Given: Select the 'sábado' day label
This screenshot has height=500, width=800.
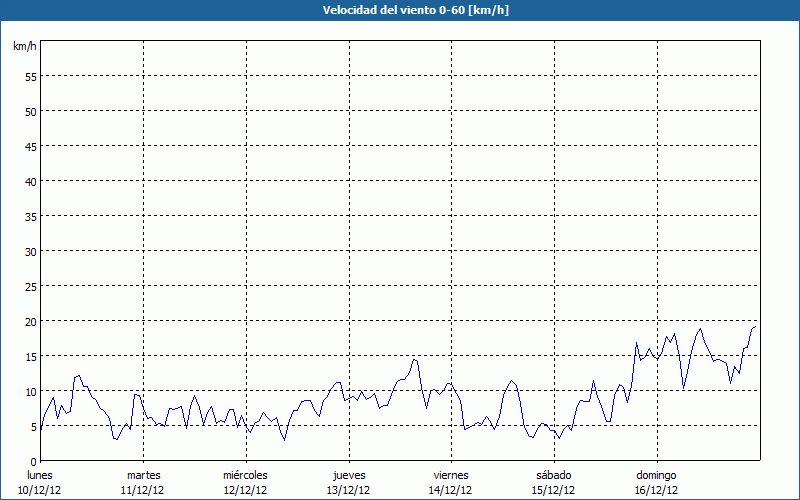Looking at the screenshot, I should [553, 475].
